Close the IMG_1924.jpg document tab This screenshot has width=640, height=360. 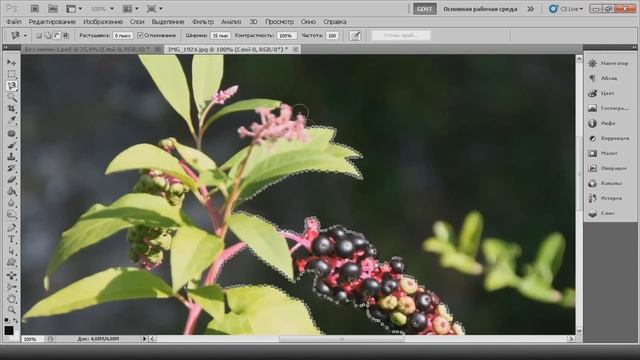(295, 49)
